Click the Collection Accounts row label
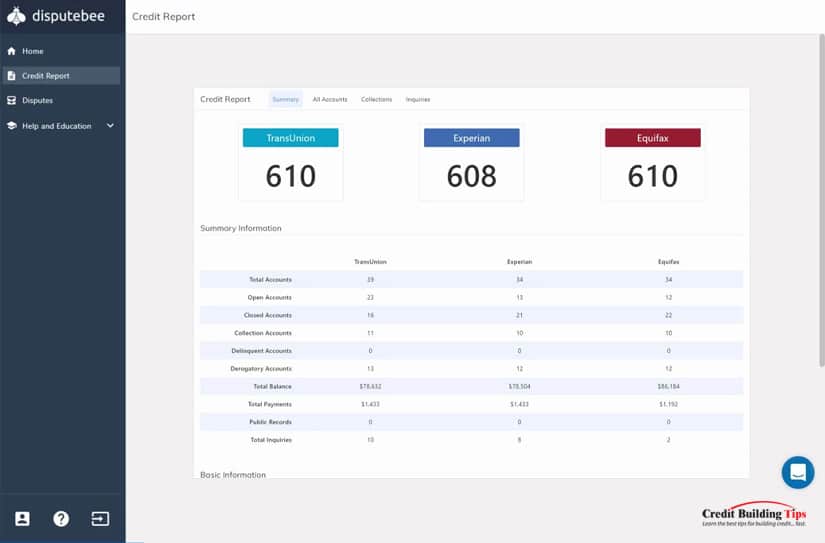825x543 pixels. [263, 333]
